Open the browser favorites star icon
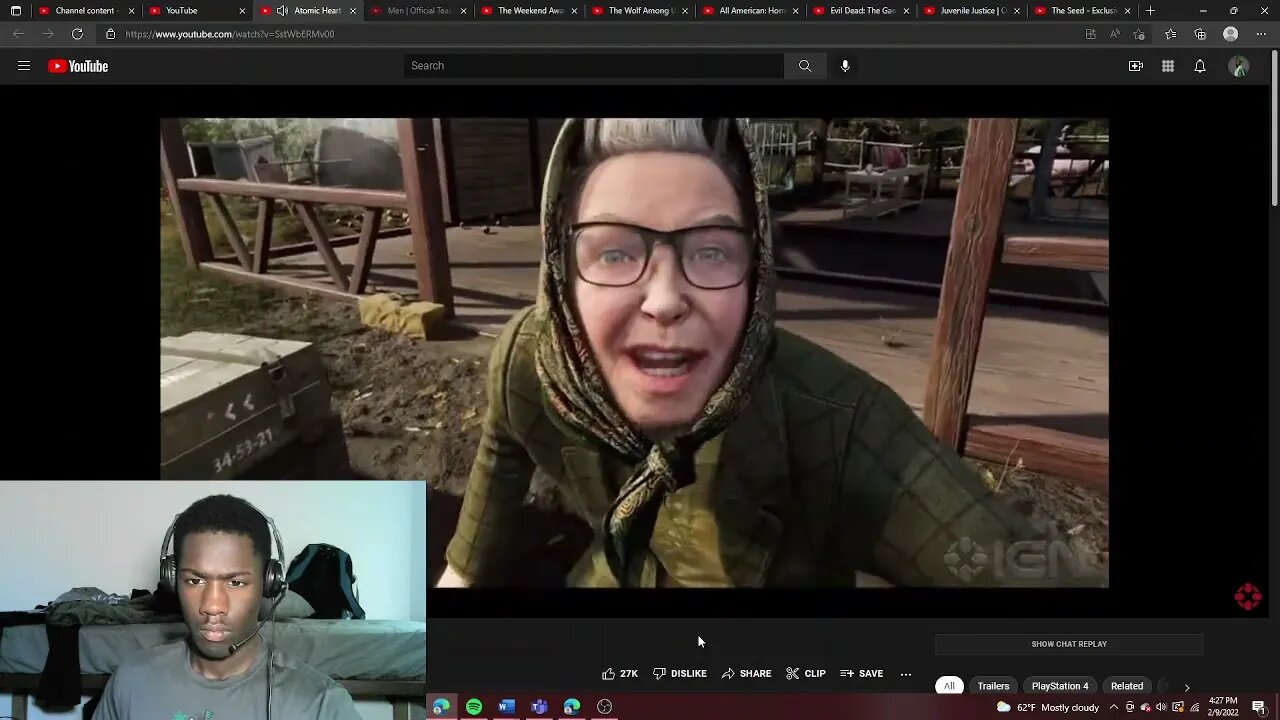The image size is (1280, 720). pyautogui.click(x=1170, y=34)
